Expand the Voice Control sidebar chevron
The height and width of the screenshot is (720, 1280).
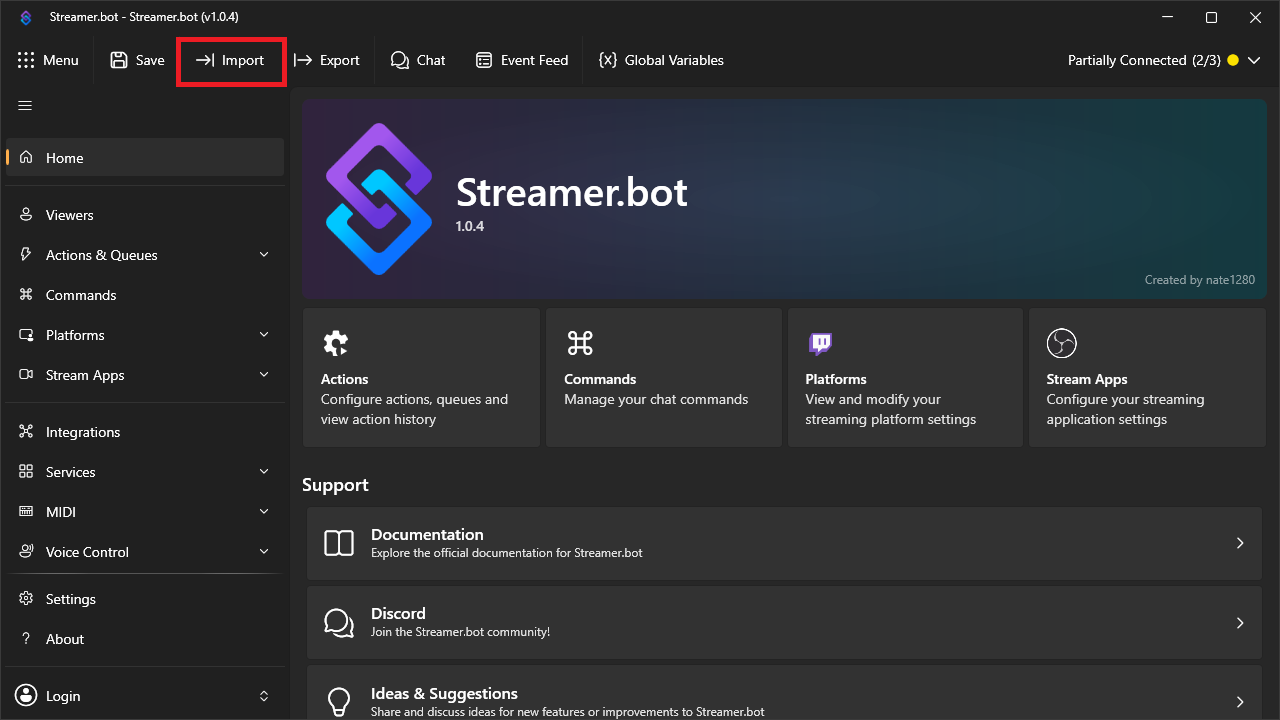(264, 552)
